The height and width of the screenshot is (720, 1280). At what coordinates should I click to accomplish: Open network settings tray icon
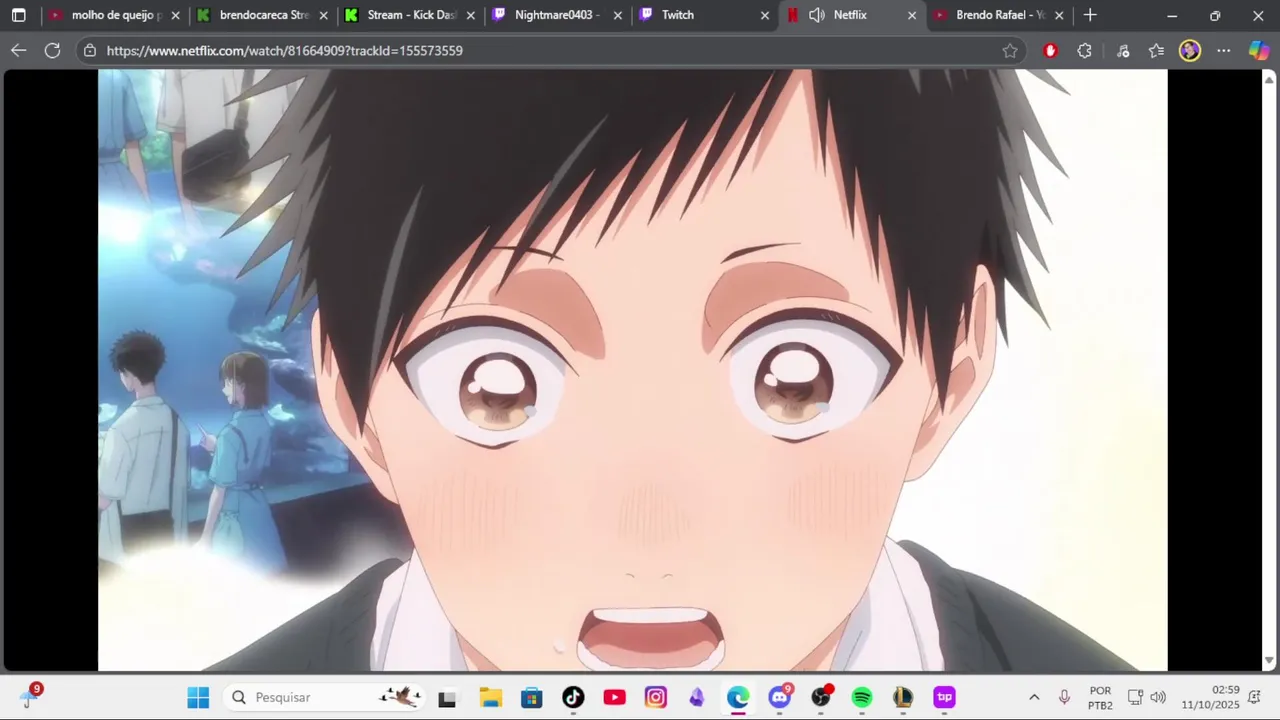pyautogui.click(x=1135, y=698)
